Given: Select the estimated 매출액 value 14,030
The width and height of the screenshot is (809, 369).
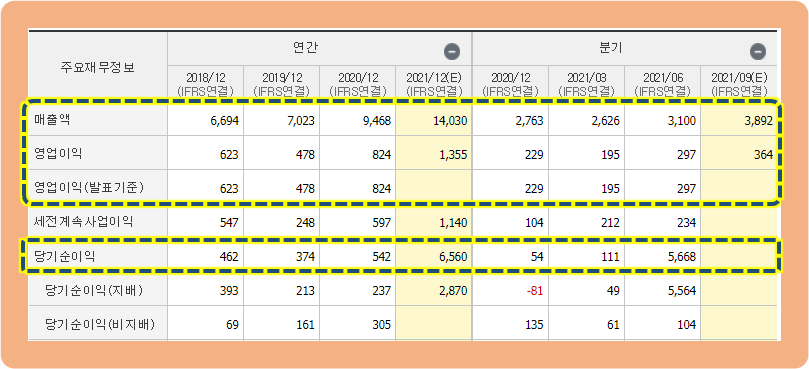Looking at the screenshot, I should click(x=450, y=122).
